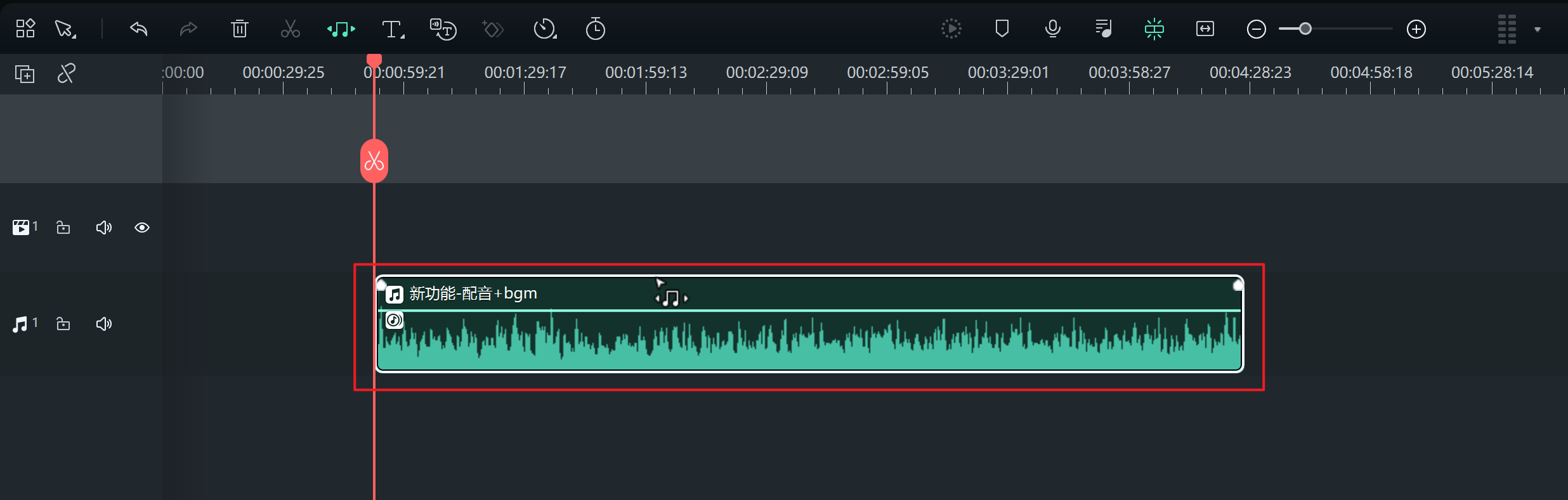1568x500 pixels.
Task: Open the layout grid options icon
Action: 25,29
